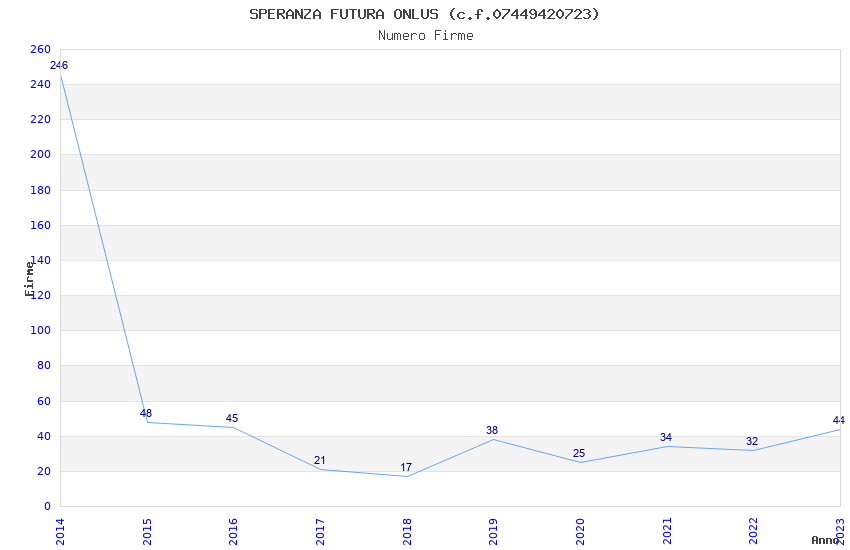Click the 2019 x-axis year label
Viewport: 850px width, 550px height.
coord(493,532)
